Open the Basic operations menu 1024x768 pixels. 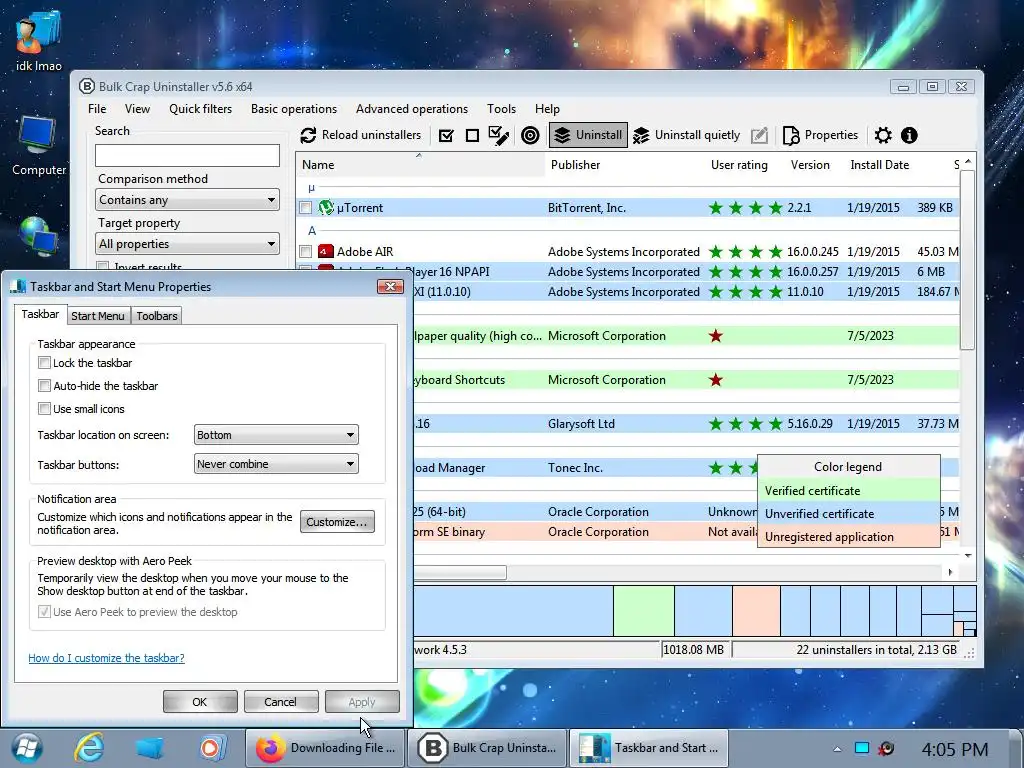coord(294,109)
